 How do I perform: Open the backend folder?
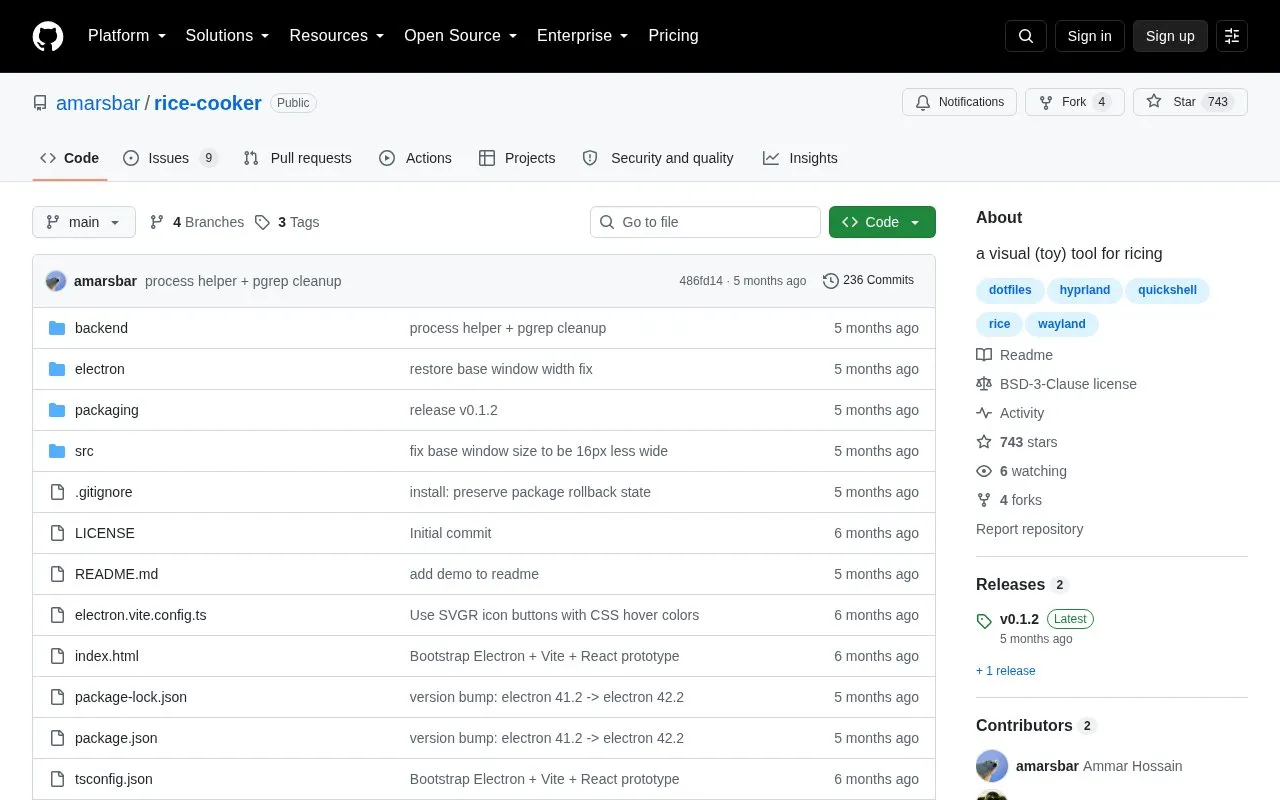101,328
